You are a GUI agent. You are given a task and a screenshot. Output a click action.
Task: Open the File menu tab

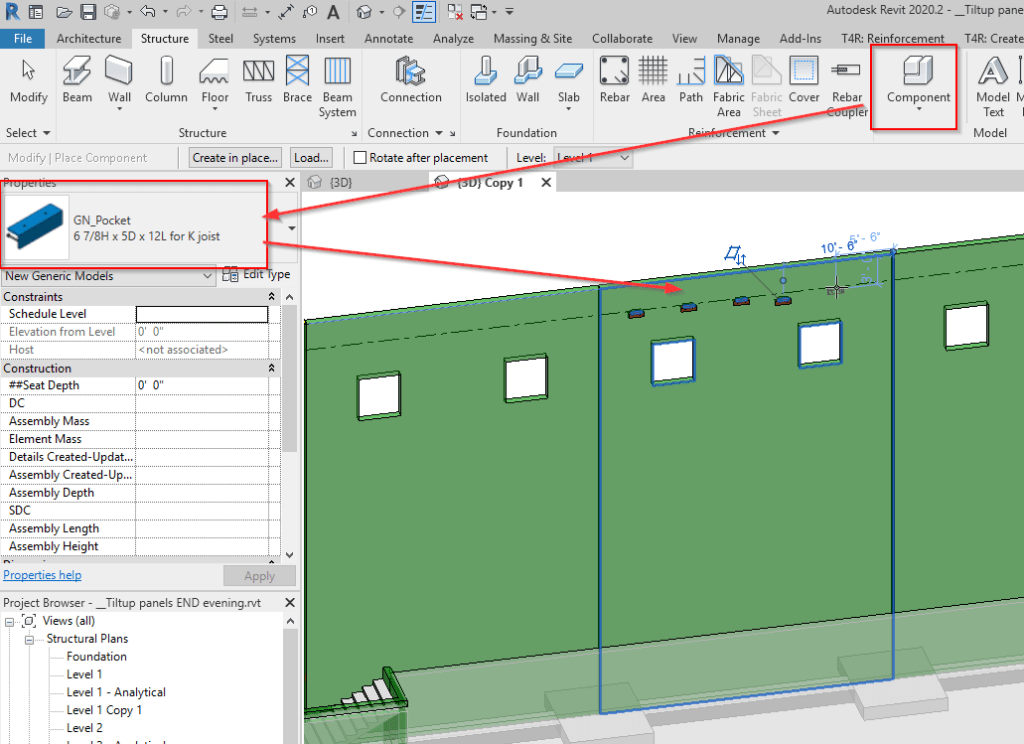23,39
